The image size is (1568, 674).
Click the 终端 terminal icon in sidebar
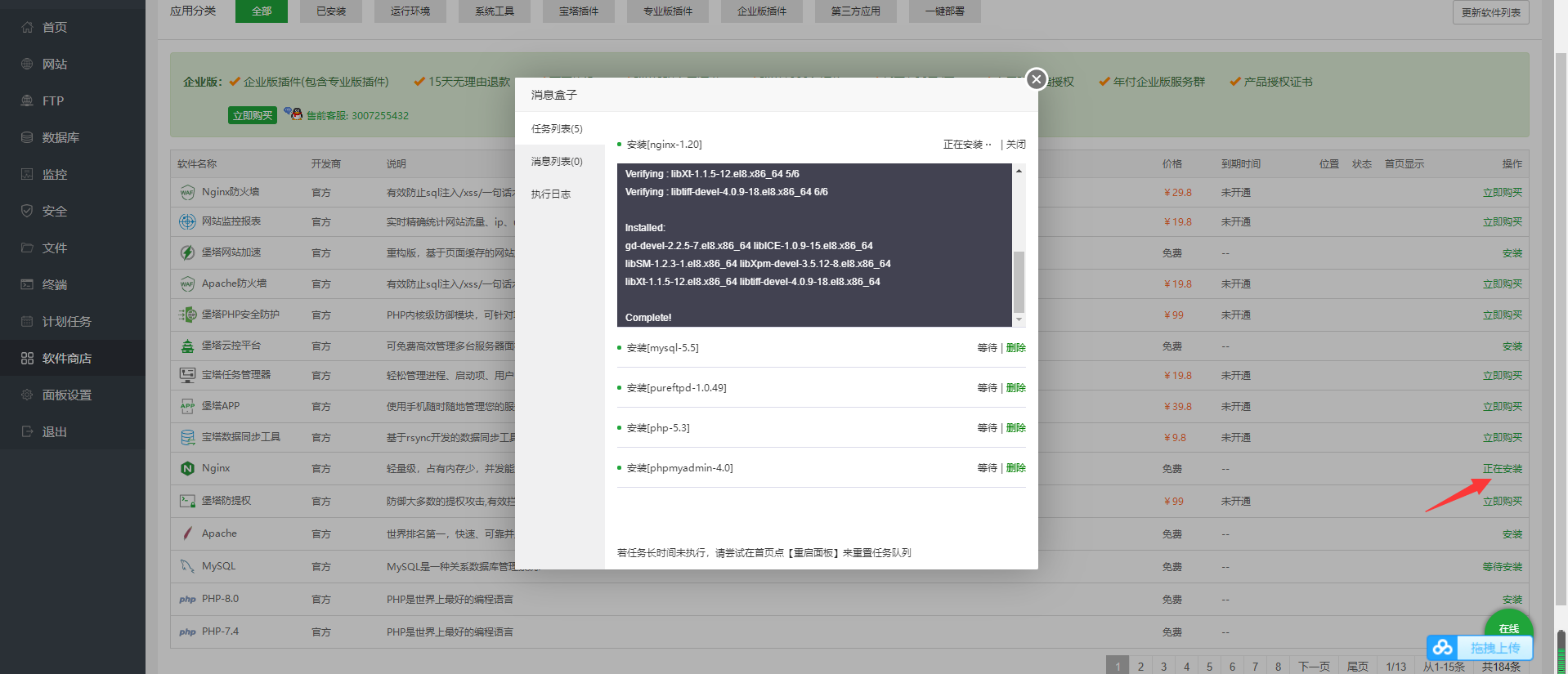(27, 284)
